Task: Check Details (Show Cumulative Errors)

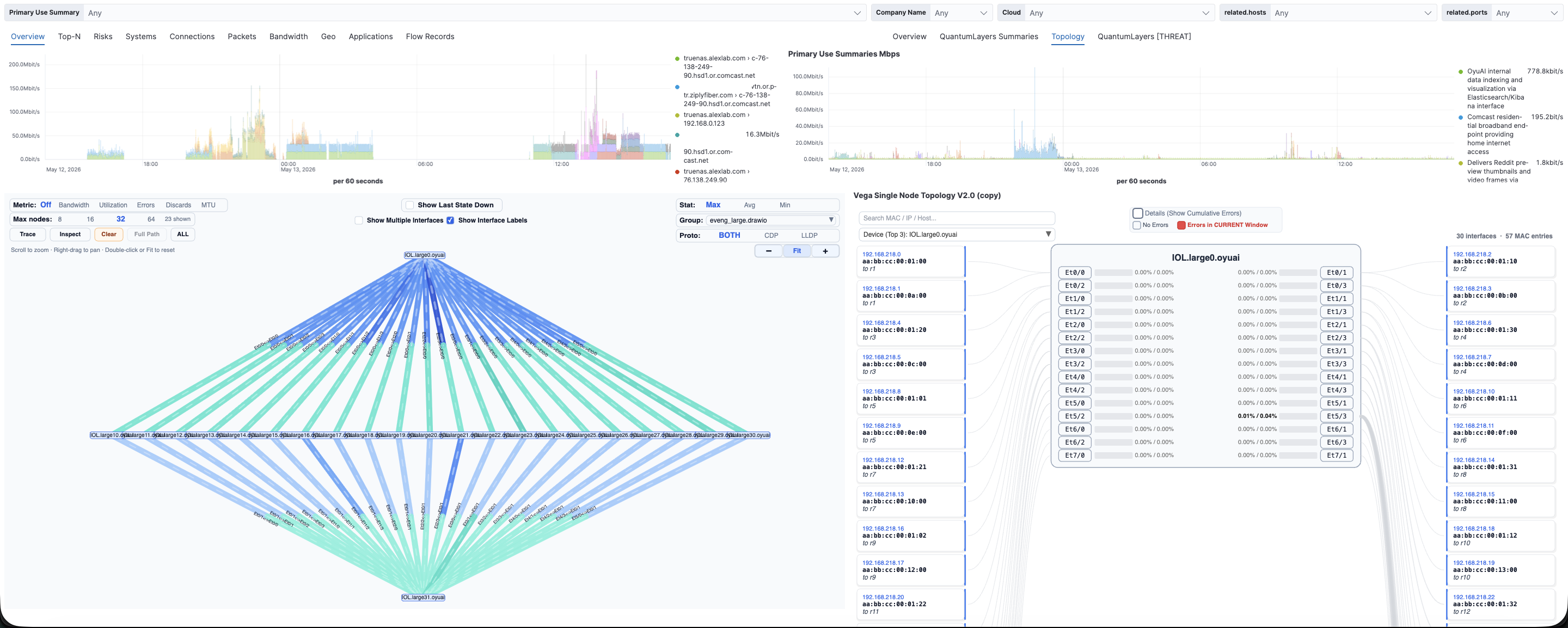Action: coord(1138,213)
